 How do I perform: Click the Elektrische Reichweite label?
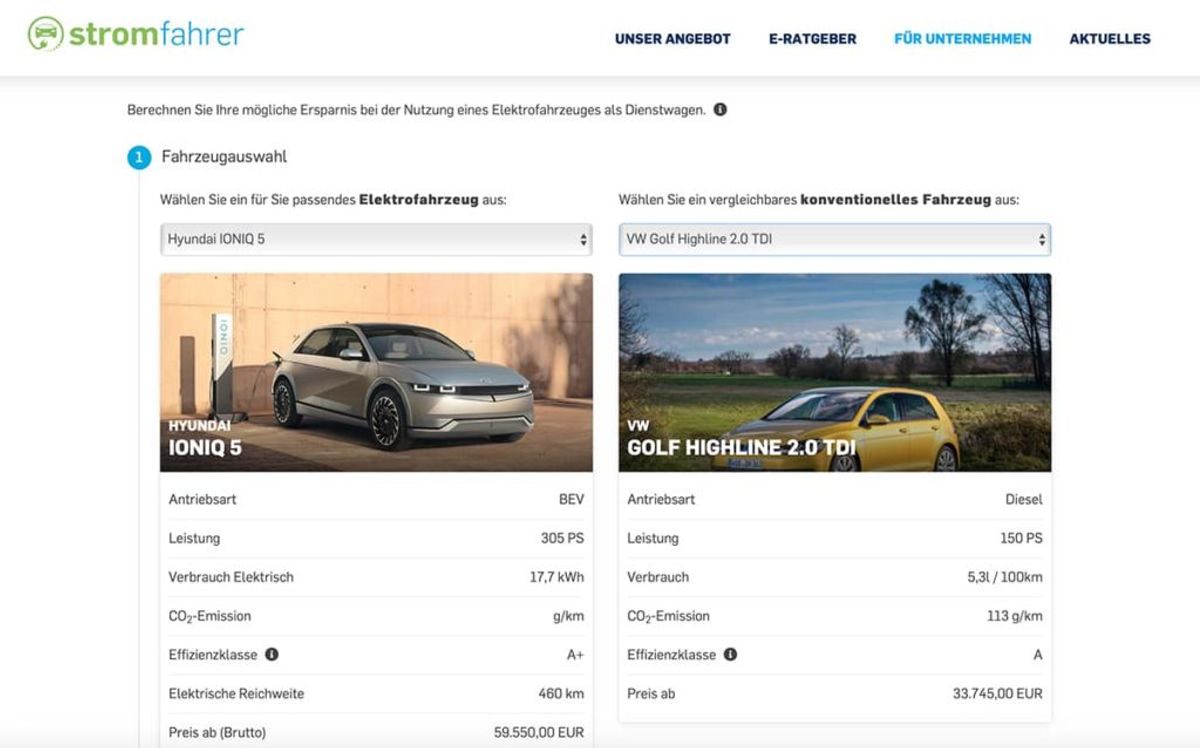pyautogui.click(x=236, y=694)
